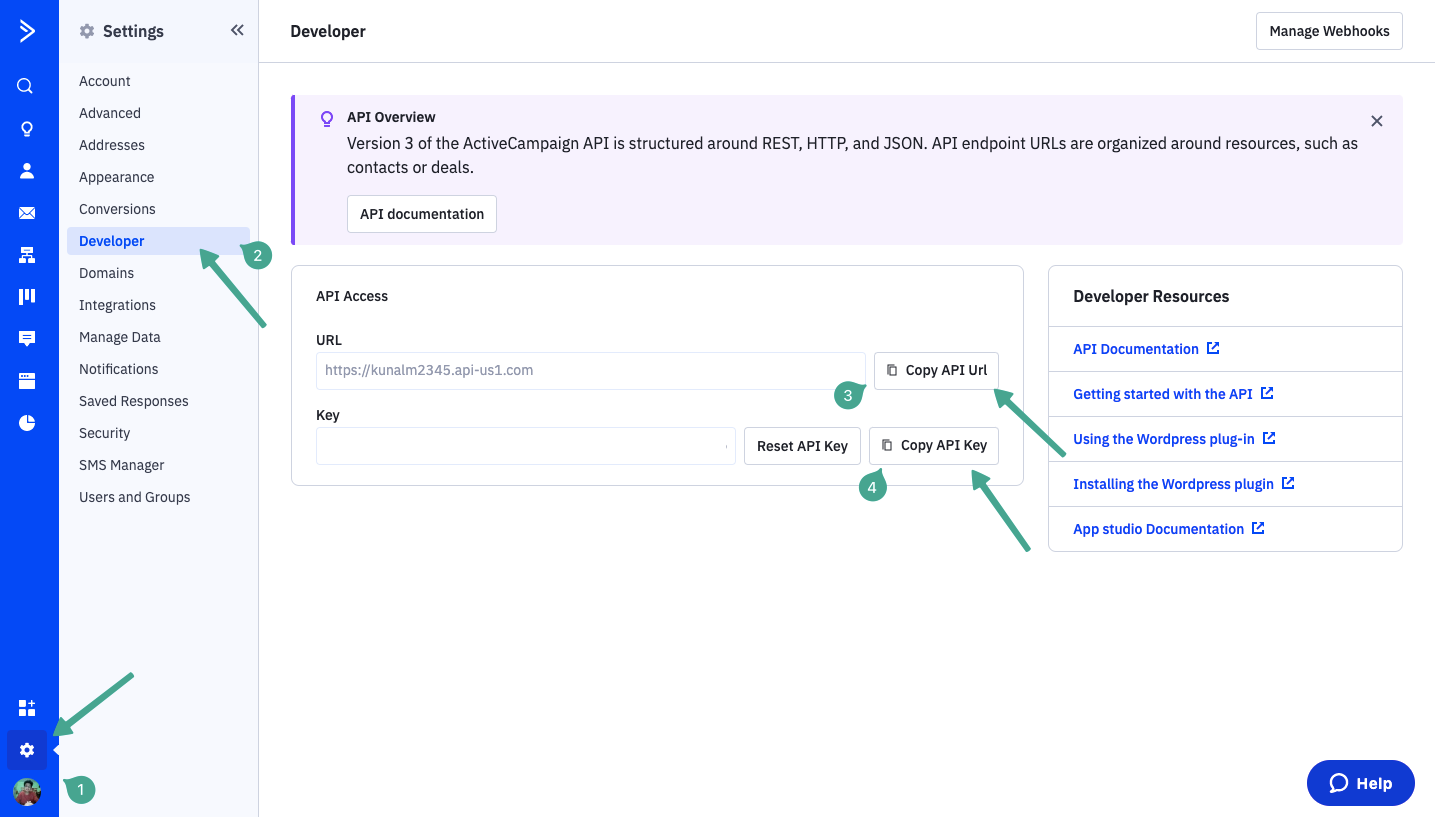Screen dimensions: 1435x817
Task: Open the Help chat button
Action: [1361, 783]
